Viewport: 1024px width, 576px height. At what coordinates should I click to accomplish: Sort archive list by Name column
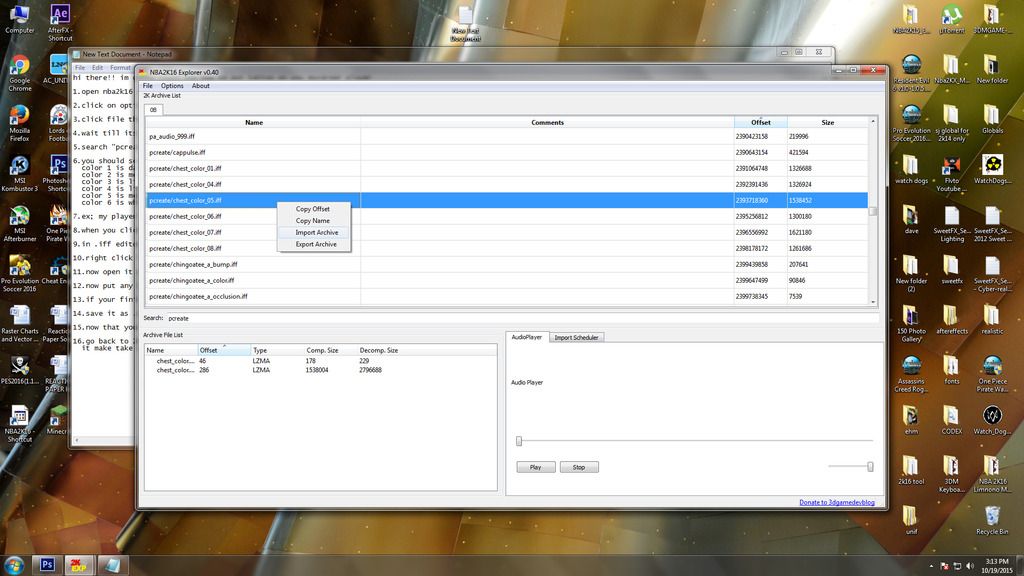point(253,122)
